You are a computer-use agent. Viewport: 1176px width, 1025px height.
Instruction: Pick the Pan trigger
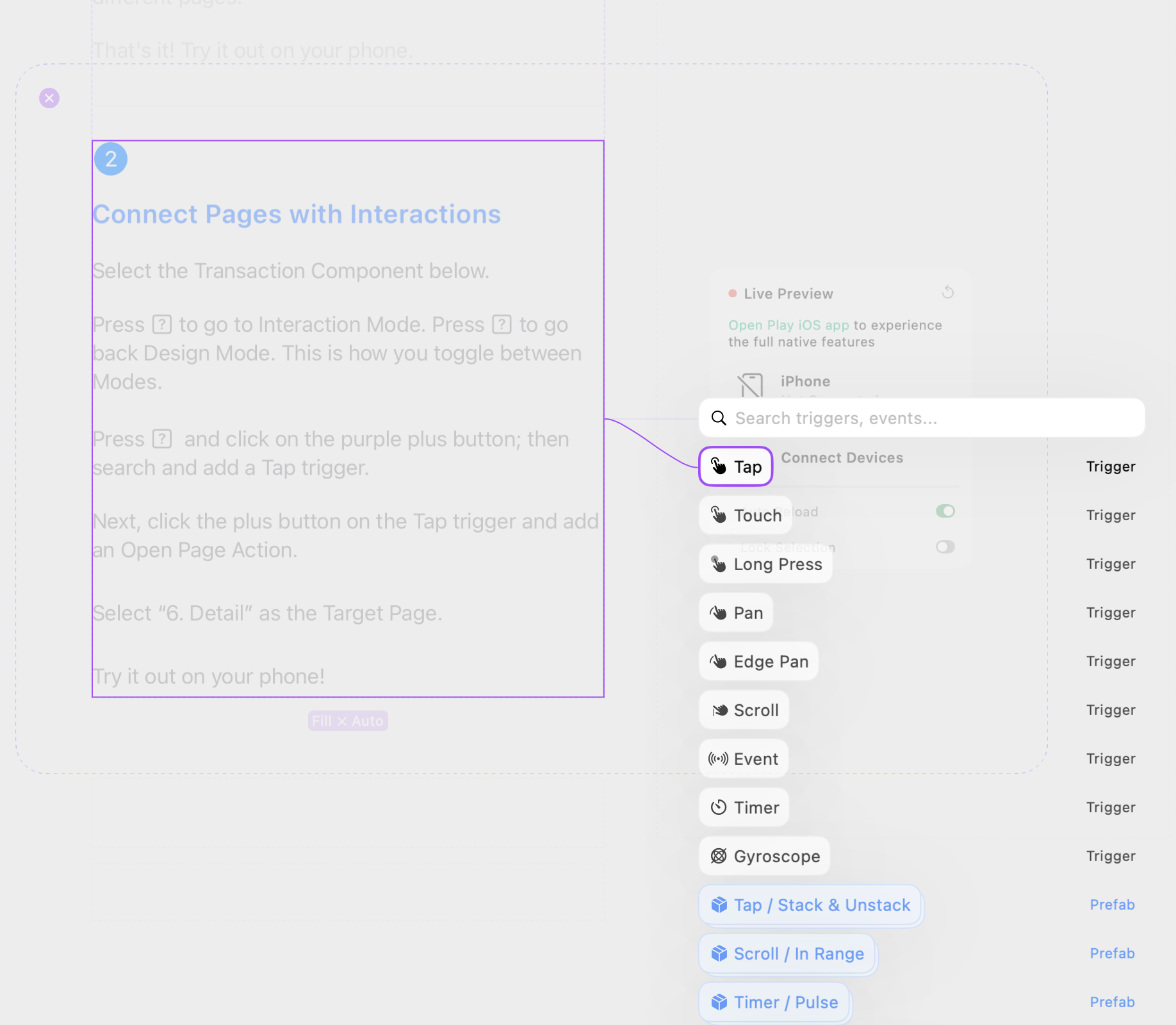point(736,612)
